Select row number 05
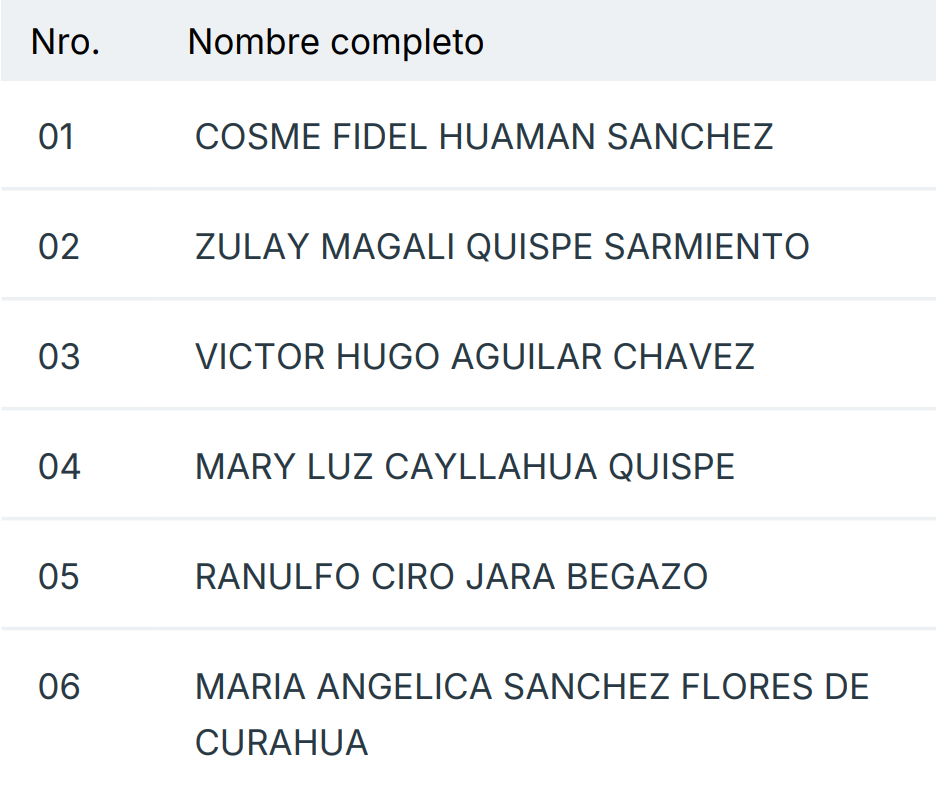This screenshot has width=936, height=790. point(59,577)
